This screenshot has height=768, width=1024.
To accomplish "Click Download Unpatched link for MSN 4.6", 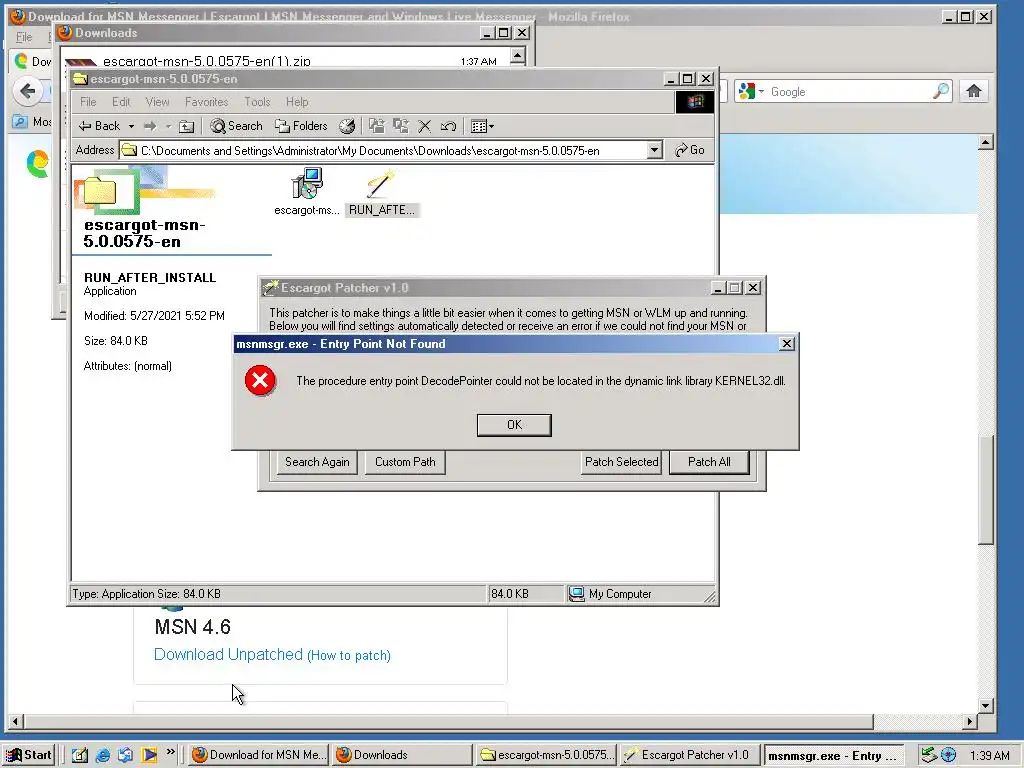I will pyautogui.click(x=228, y=654).
